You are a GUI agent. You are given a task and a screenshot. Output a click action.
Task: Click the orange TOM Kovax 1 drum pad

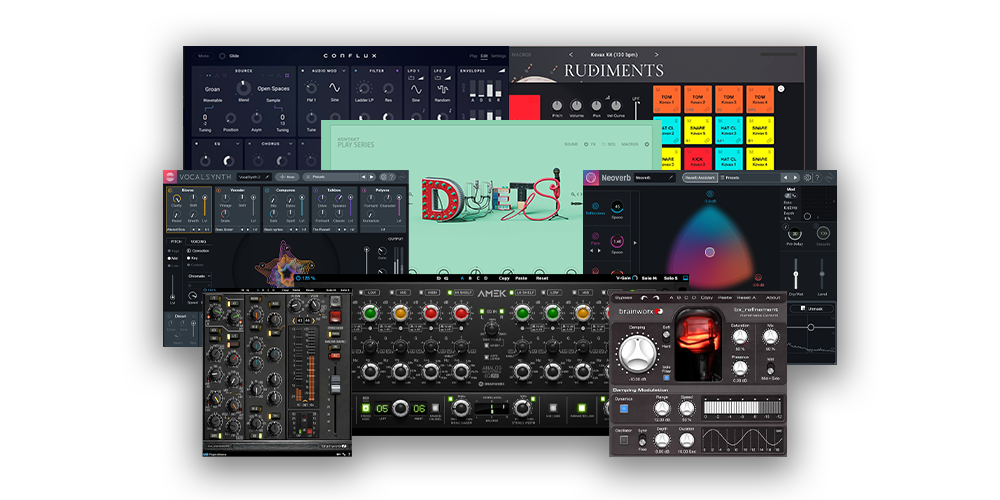click(667, 101)
